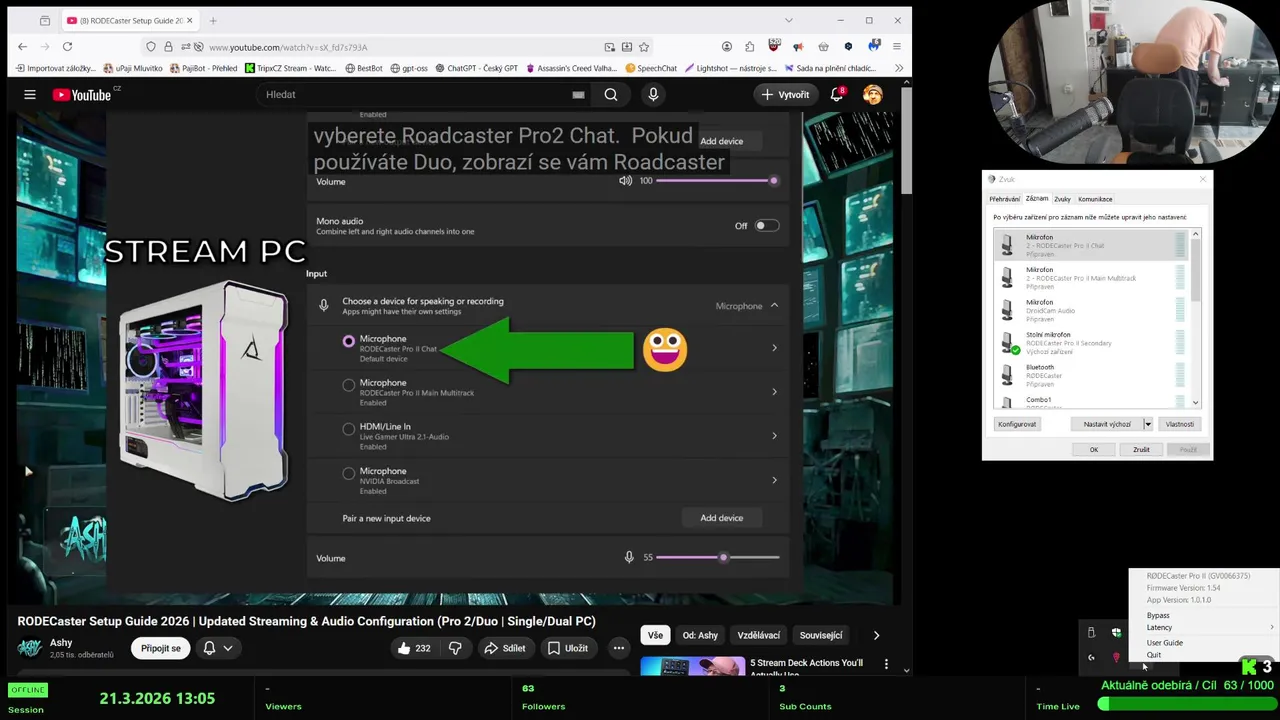The height and width of the screenshot is (720, 1280).
Task: Show more chips with the right arrow
Action: 876,635
